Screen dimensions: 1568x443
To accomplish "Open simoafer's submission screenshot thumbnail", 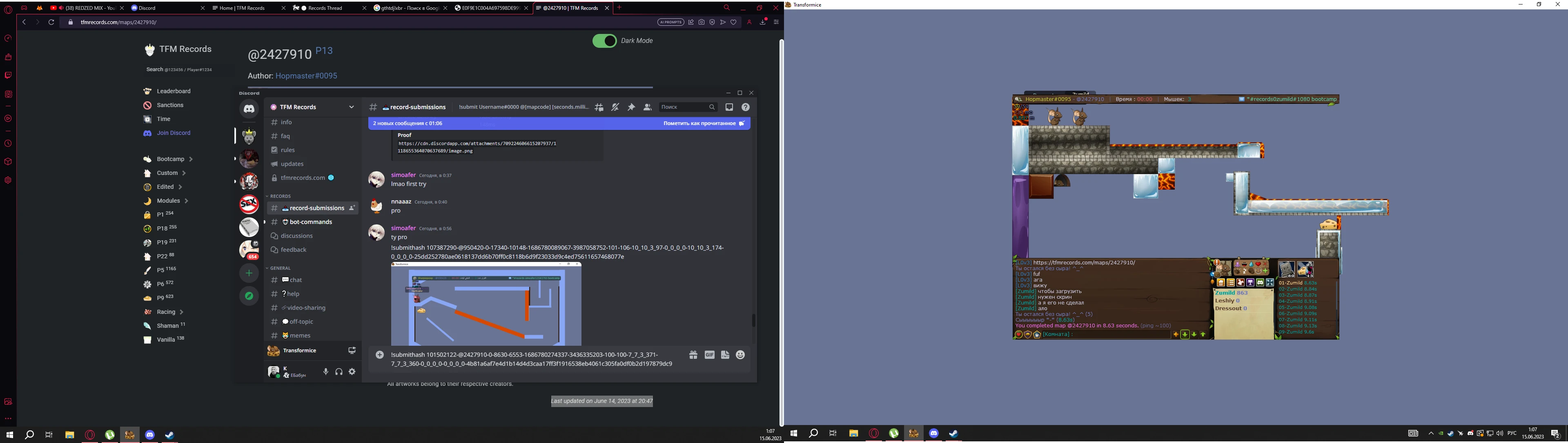I will point(486,304).
